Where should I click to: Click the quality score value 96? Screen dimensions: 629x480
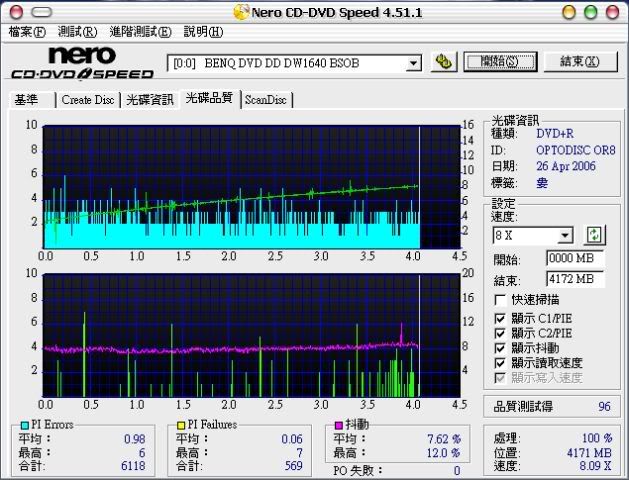coord(604,407)
